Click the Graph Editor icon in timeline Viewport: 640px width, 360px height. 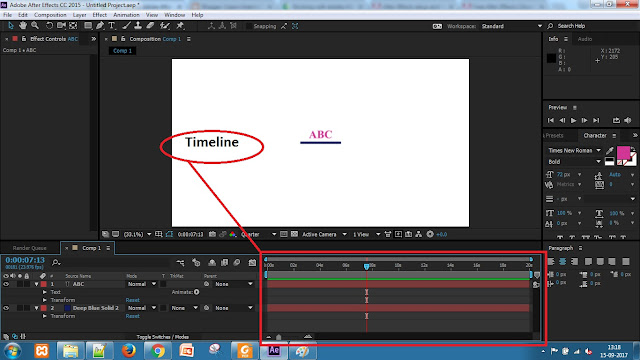[252, 262]
